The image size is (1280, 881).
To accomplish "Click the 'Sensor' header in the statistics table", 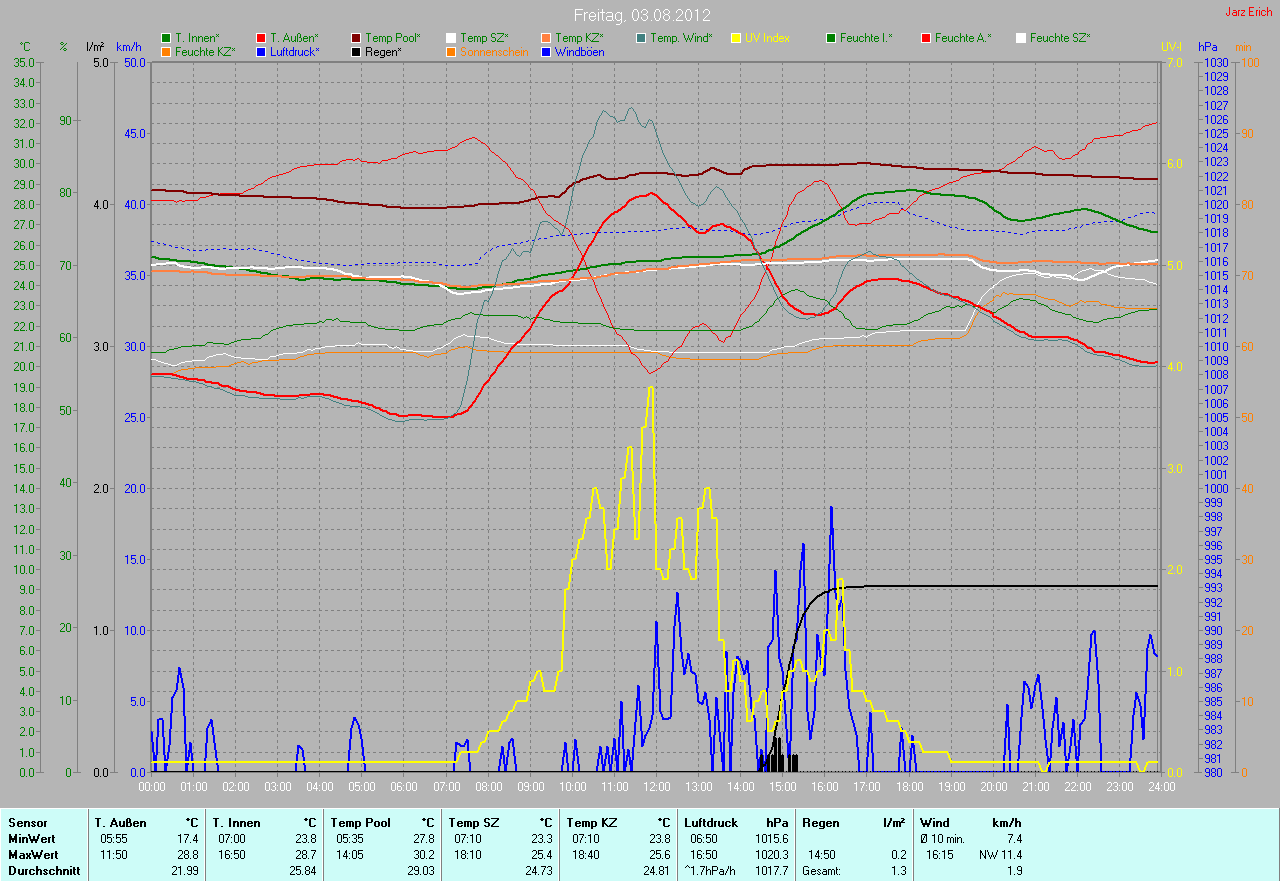I will pyautogui.click(x=27, y=823).
